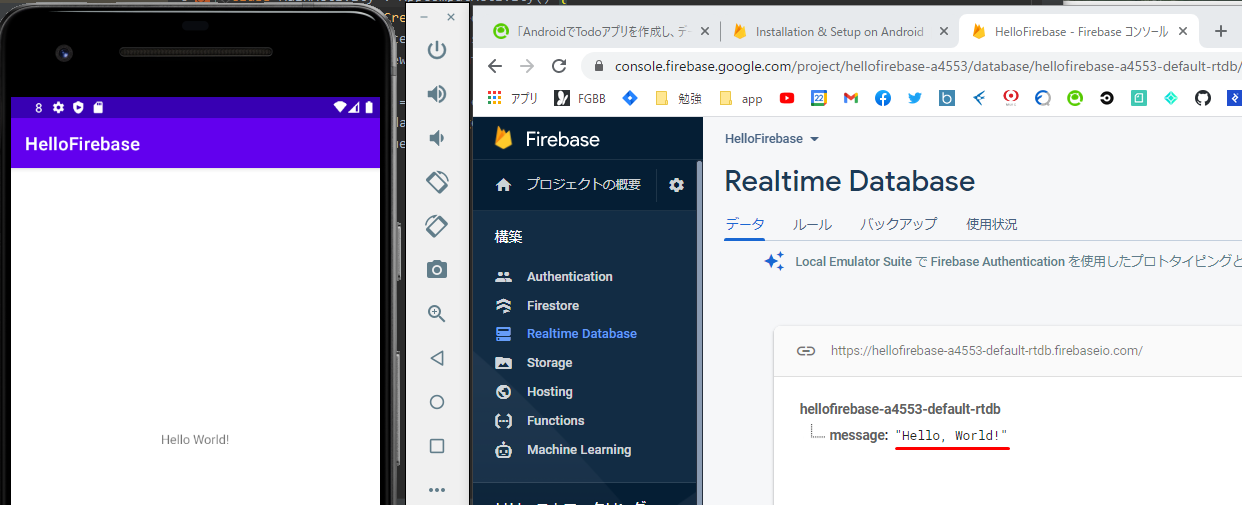Screen dimensions: 1242x505
Task: Open the YouTube bookmark
Action: 787,98
